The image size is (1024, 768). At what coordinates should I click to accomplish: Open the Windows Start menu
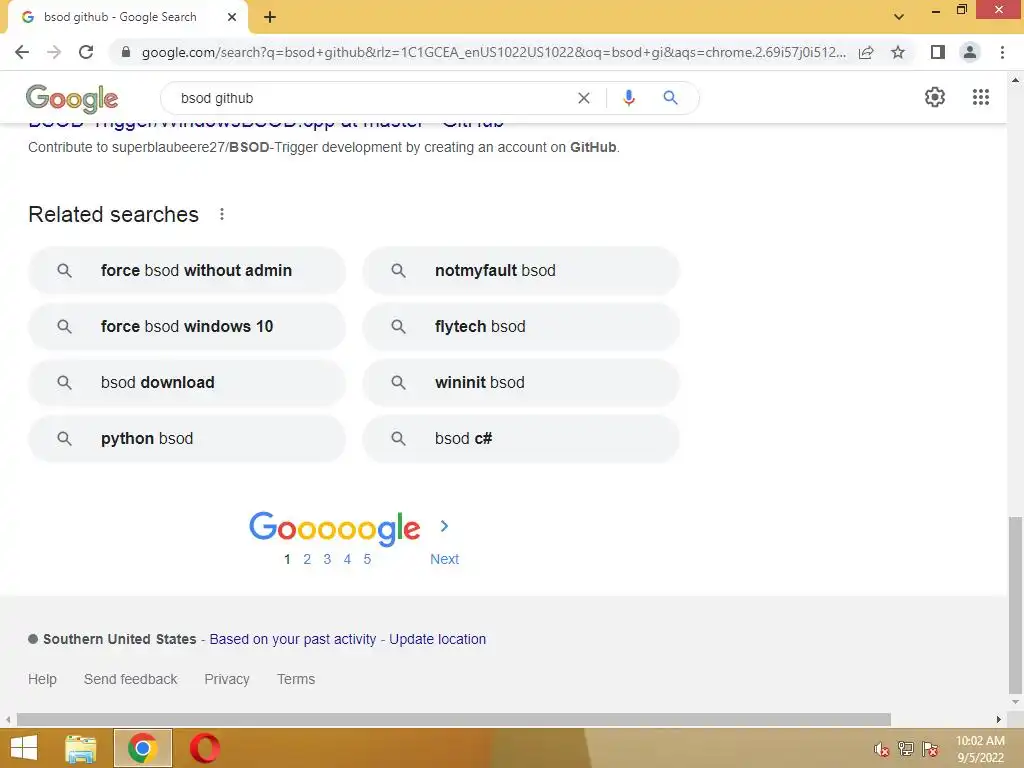tap(24, 748)
